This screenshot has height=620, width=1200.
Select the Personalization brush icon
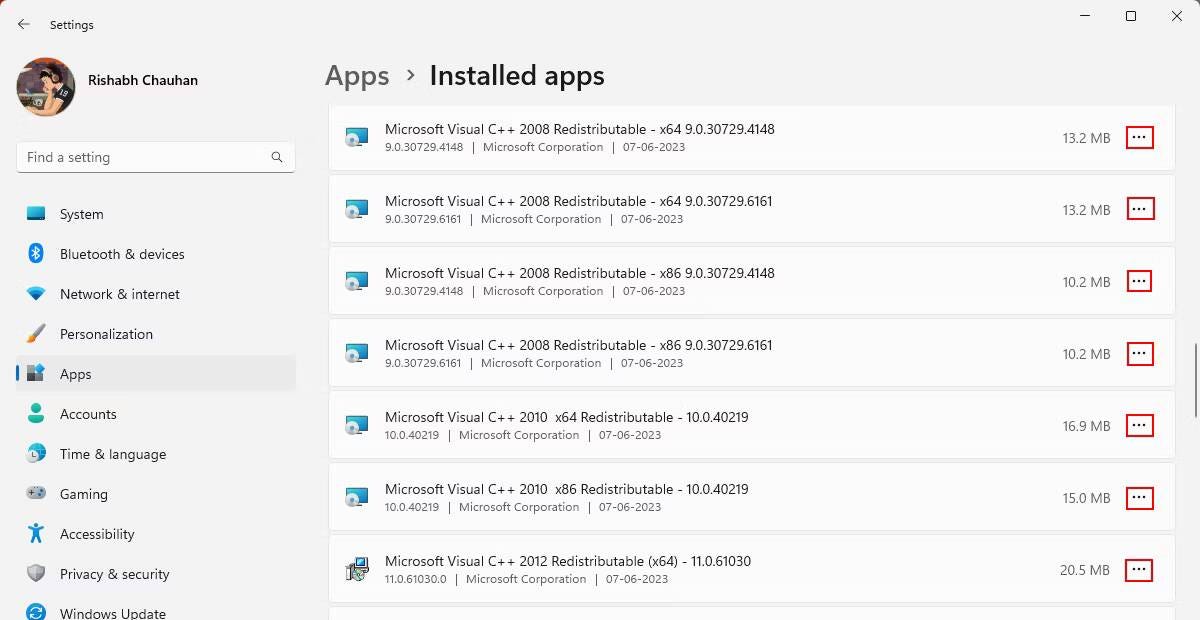[36, 334]
